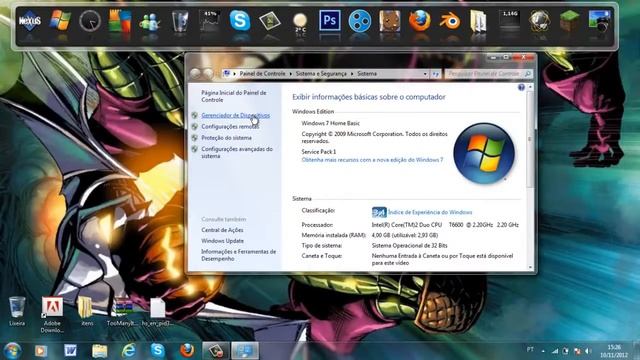Screen dimensions: 640x360
Task: Open Central de Ações link
Action: pyautogui.click(x=222, y=230)
